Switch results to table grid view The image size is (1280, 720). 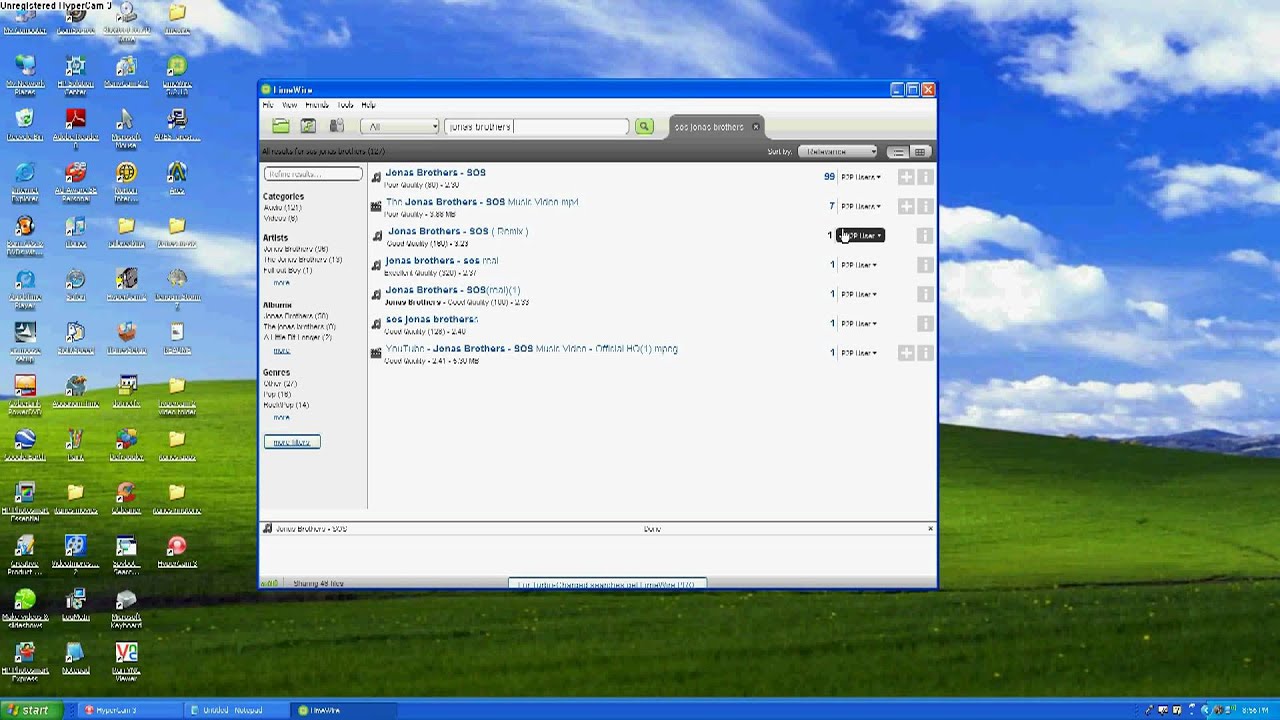(920, 152)
